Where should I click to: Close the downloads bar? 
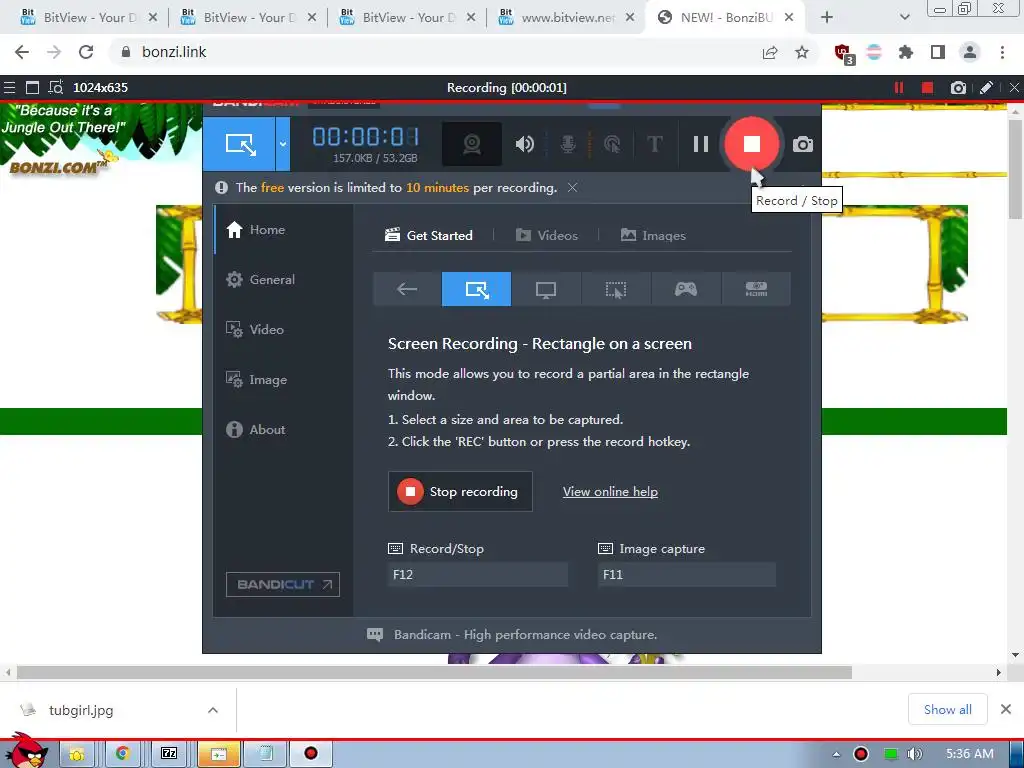tap(1006, 709)
